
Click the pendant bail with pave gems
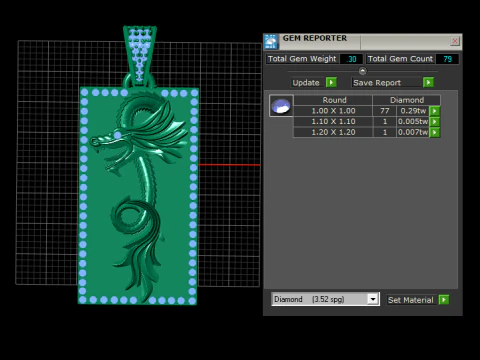140,55
